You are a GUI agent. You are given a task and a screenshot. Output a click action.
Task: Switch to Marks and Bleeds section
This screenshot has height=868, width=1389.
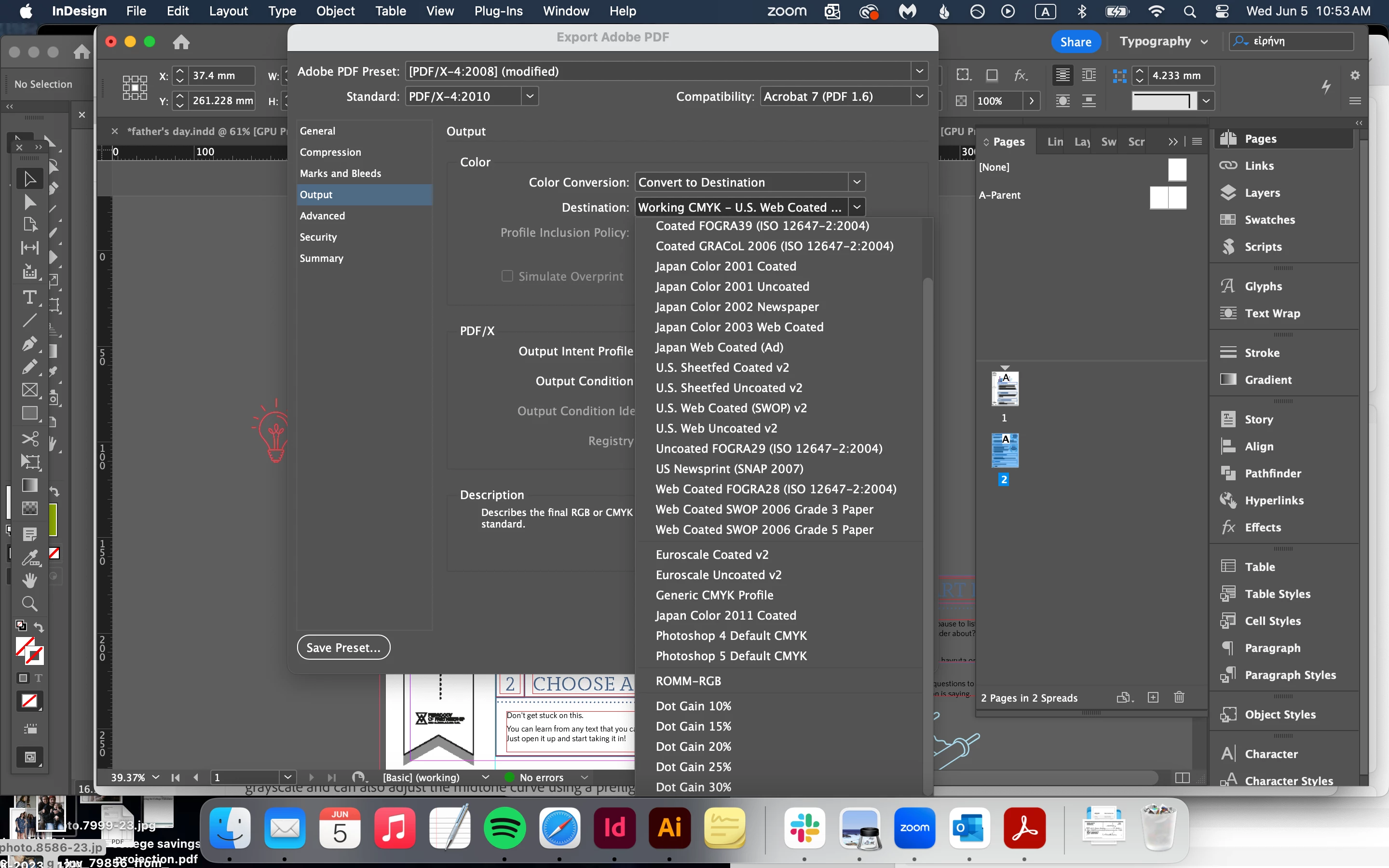[340, 174]
